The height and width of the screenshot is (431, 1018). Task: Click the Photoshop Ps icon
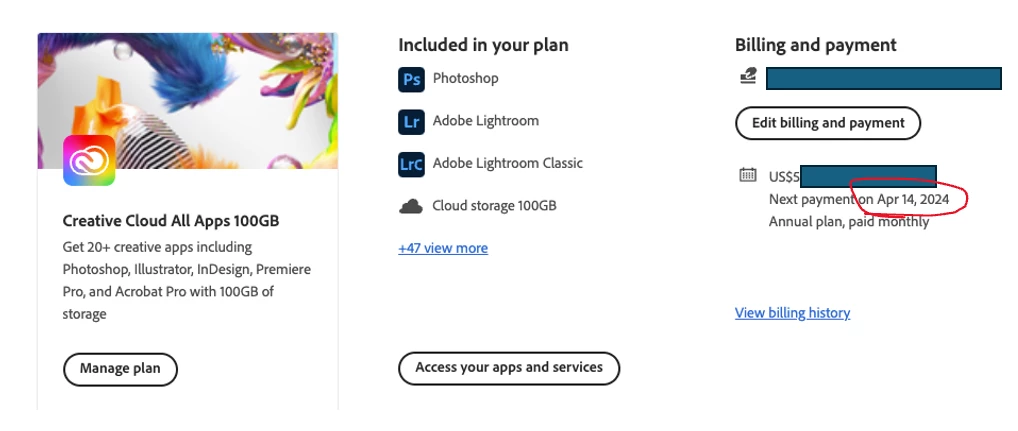tap(411, 79)
